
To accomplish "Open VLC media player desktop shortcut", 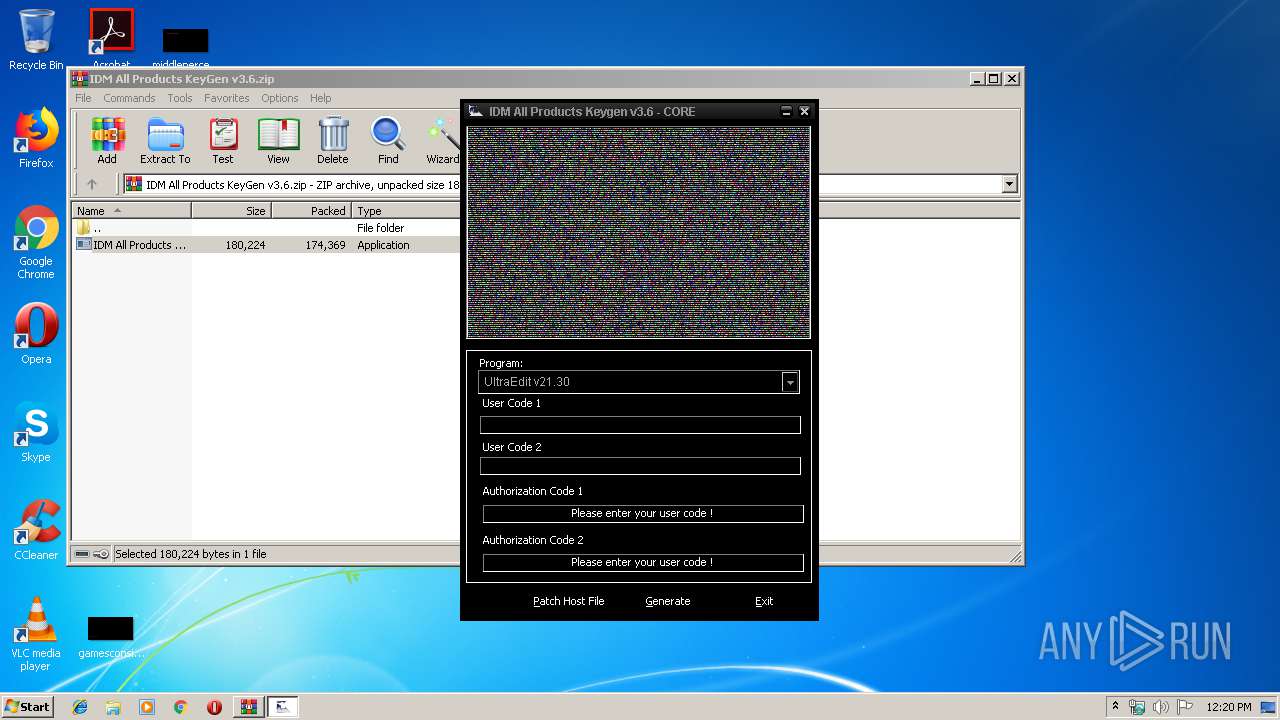I will tap(36, 634).
